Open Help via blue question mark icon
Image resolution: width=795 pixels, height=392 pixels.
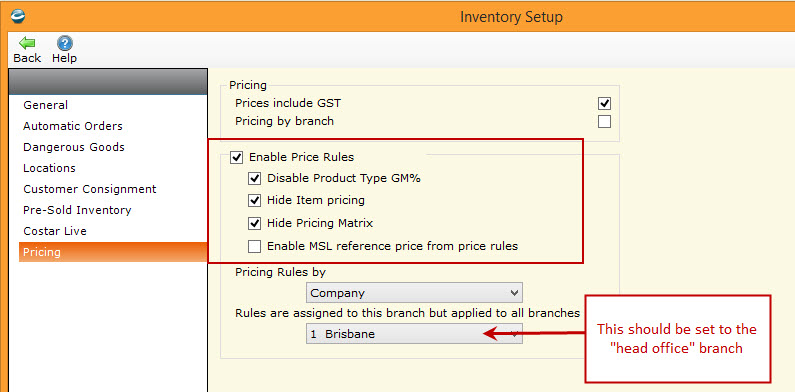point(64,43)
